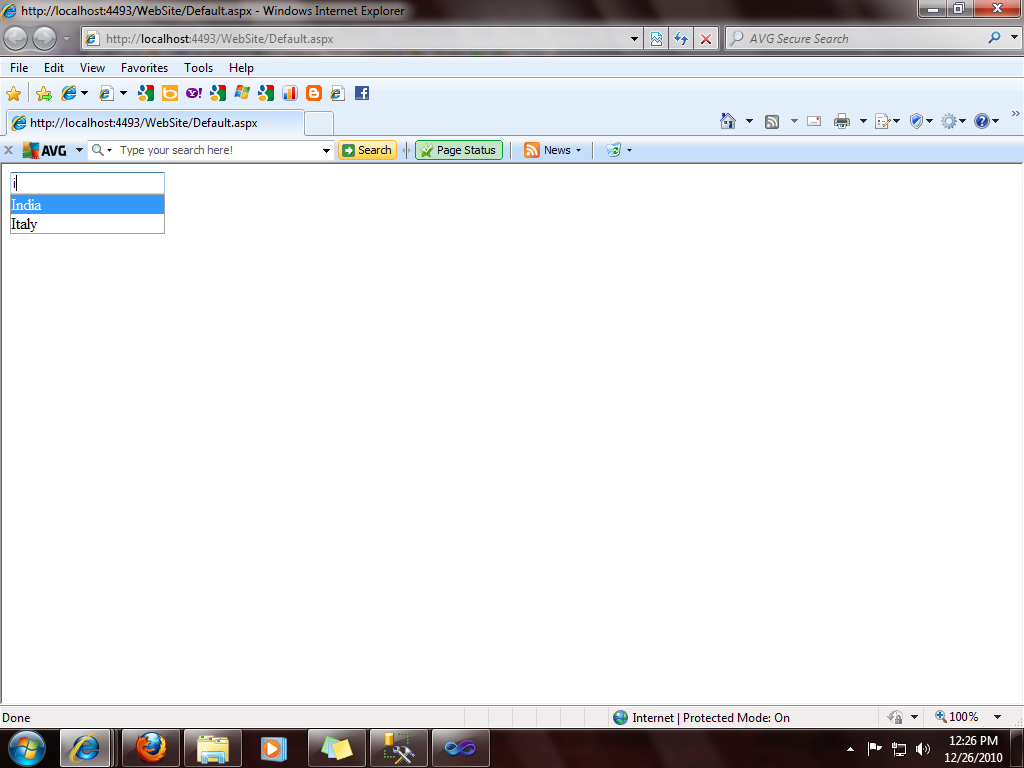Open the File menu
1024x768 pixels.
pos(19,68)
